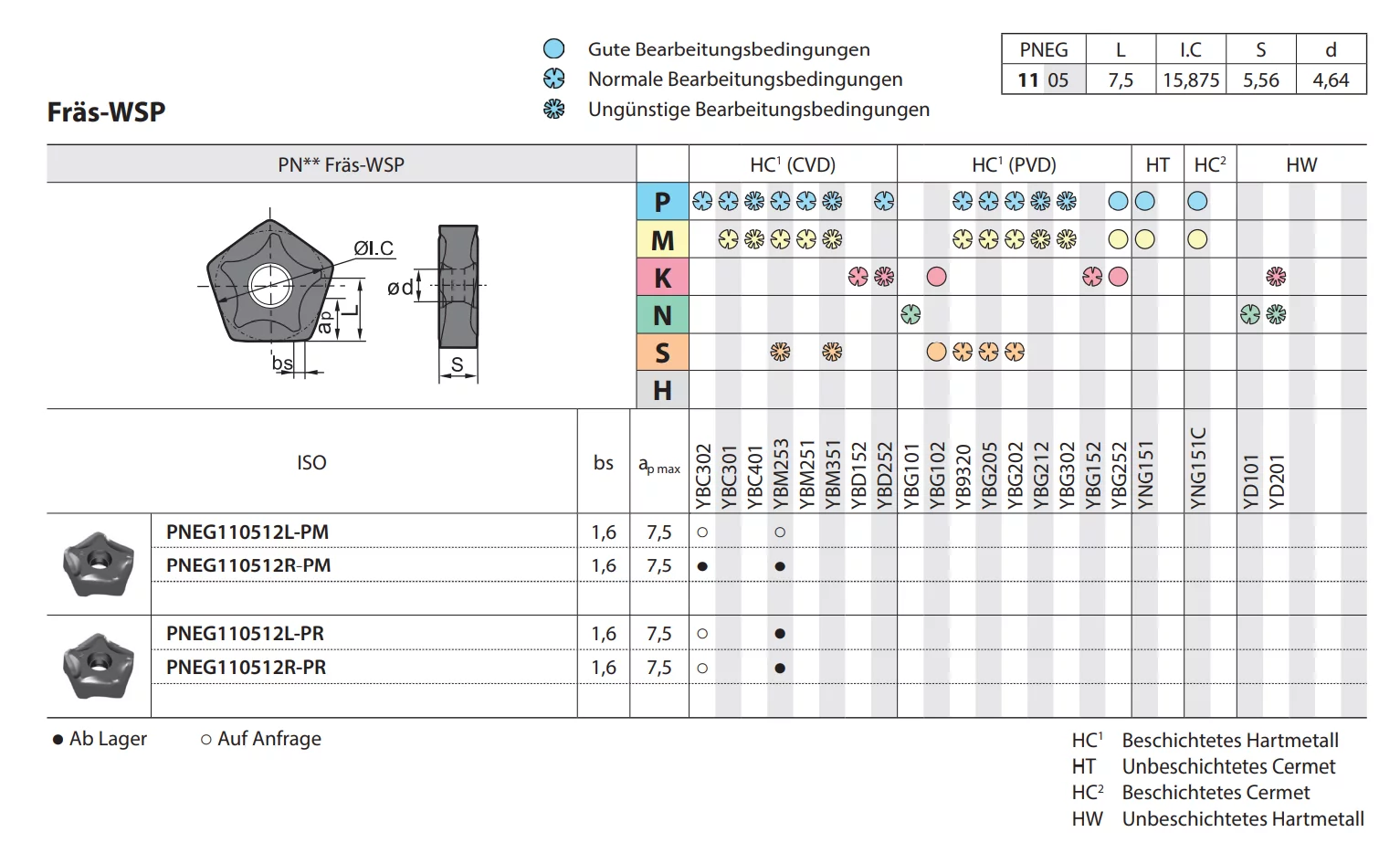Select the yellow M material group box
Viewport: 1400px width, 864px height.
(x=663, y=239)
